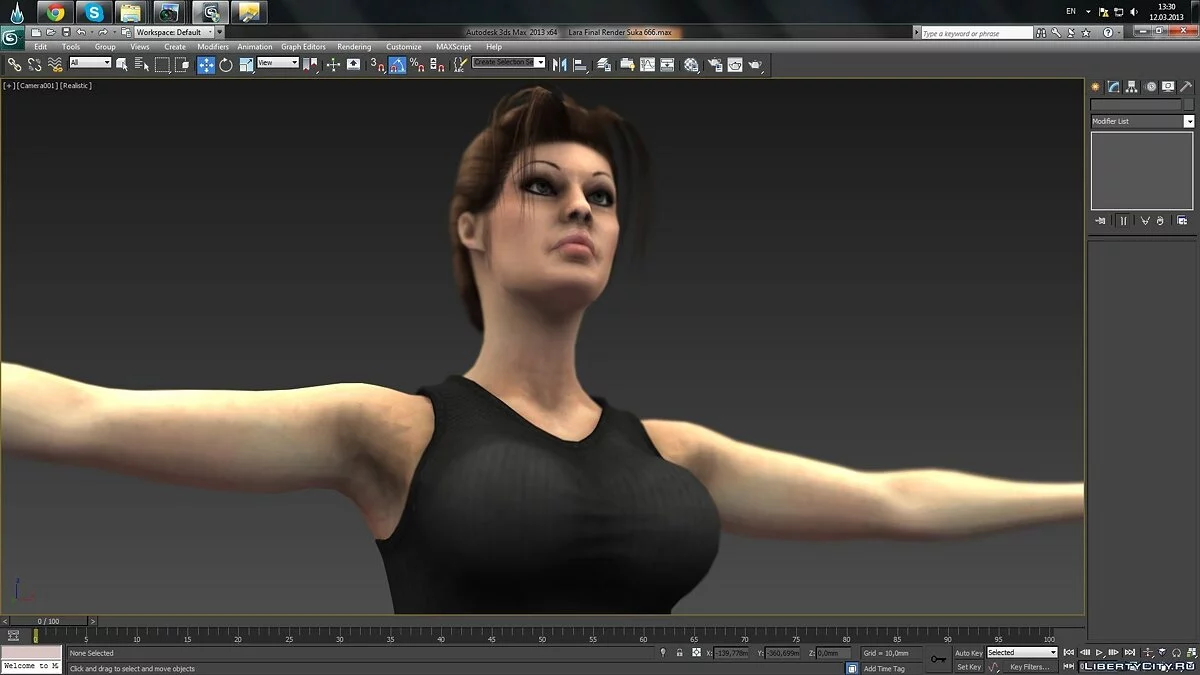Toggle the Selection Lock padlock
This screenshot has height=675, width=1200.
(x=680, y=653)
